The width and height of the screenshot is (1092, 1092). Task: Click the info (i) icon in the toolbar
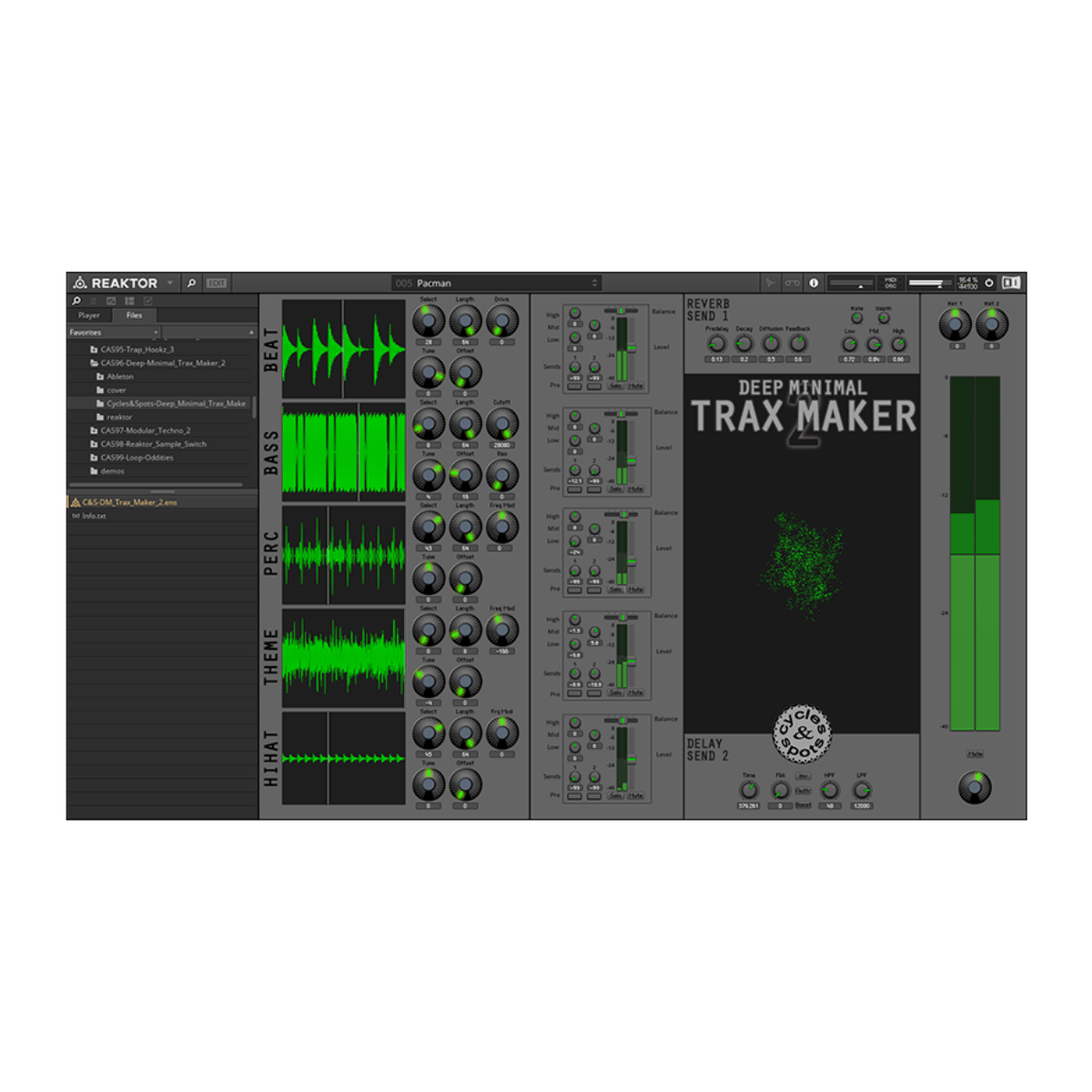814,283
